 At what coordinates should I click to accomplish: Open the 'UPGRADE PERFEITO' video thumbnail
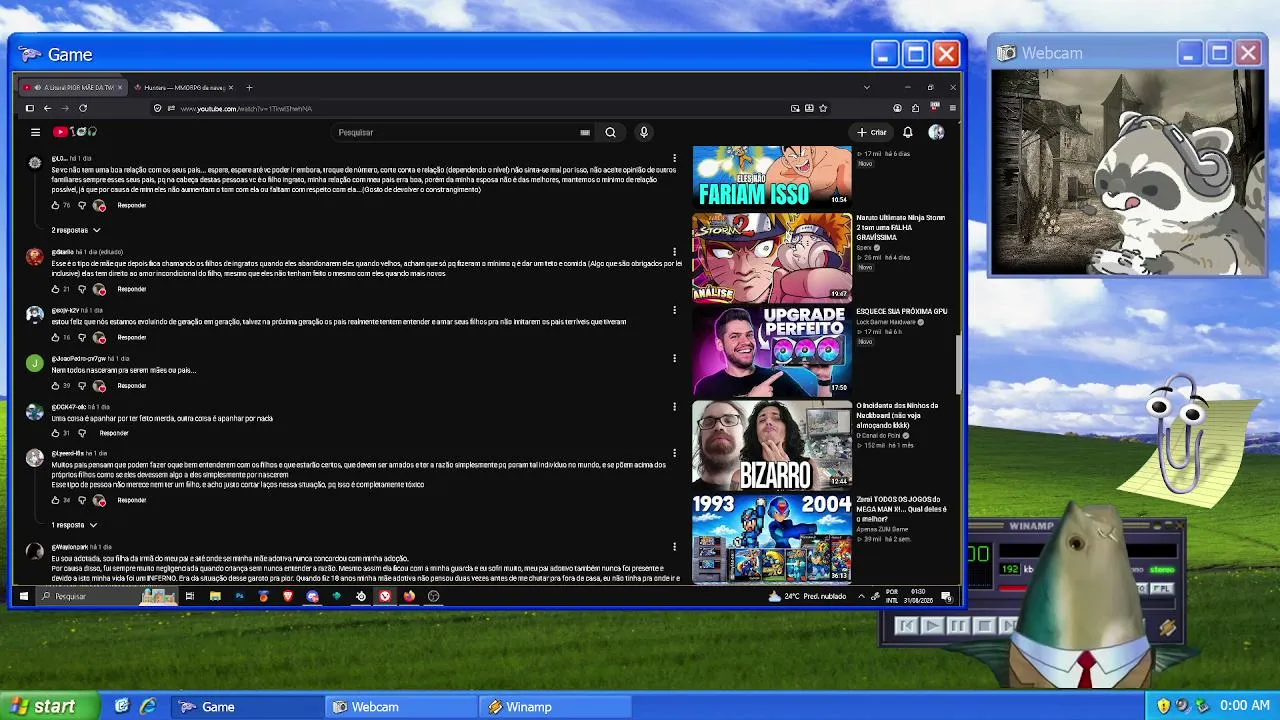(772, 351)
